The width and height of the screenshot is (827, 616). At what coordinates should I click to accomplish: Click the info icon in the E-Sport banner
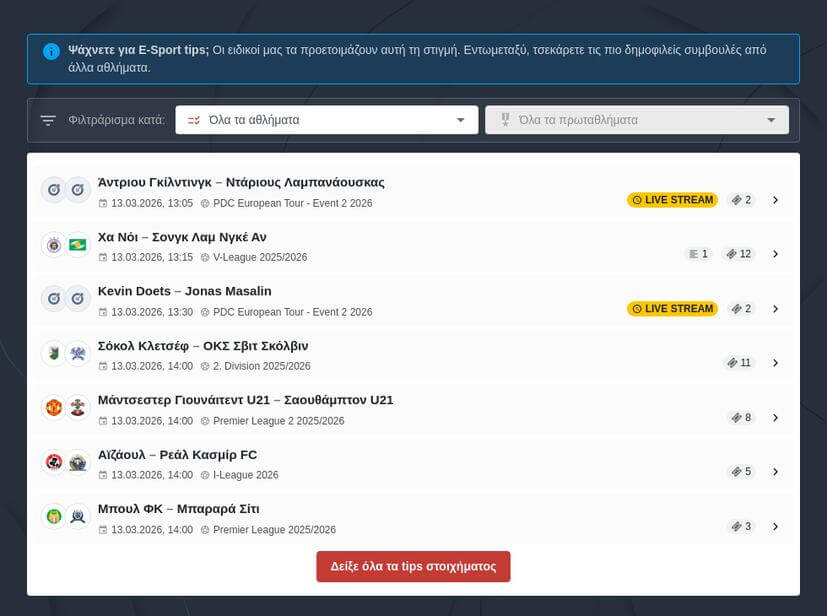click(51, 51)
